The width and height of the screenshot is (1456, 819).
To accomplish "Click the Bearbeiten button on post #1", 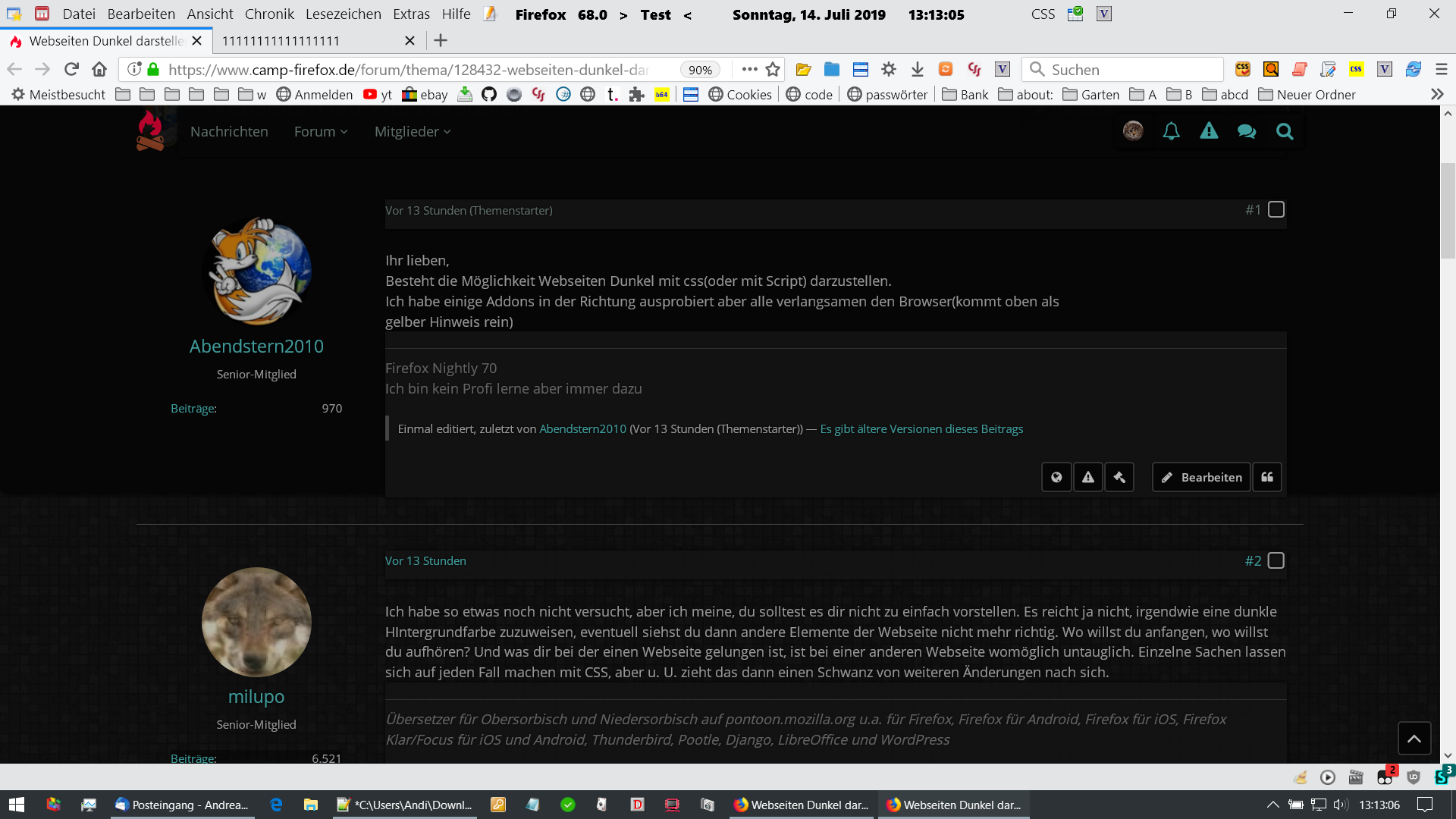I will tap(1201, 477).
